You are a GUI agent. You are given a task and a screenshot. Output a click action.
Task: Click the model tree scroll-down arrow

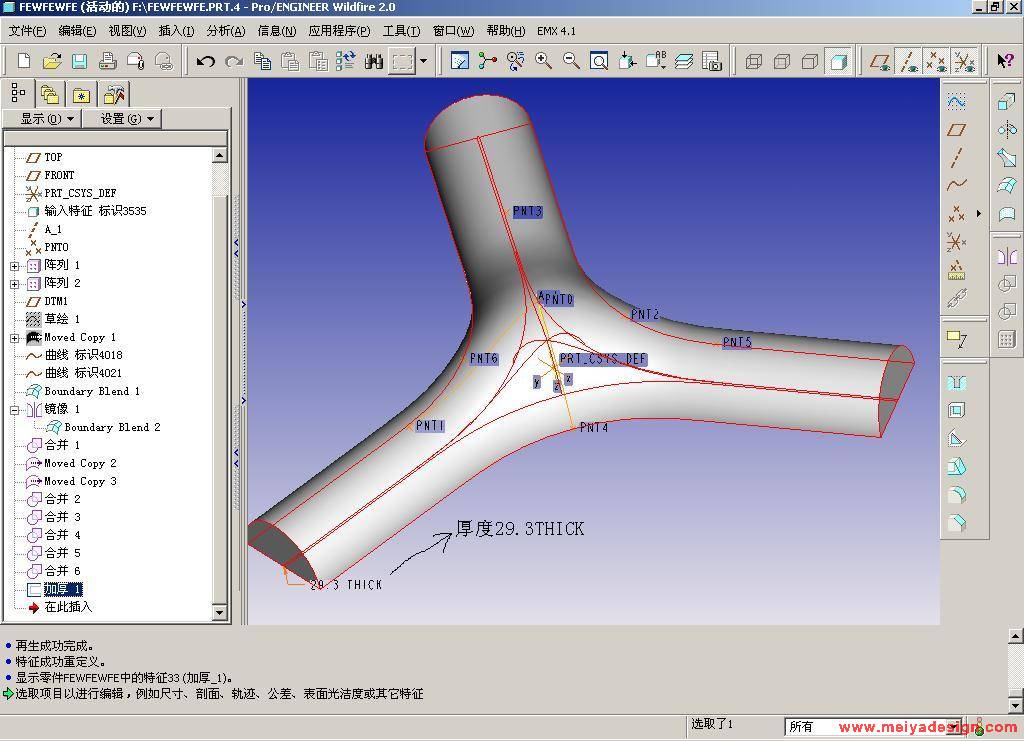click(x=219, y=613)
